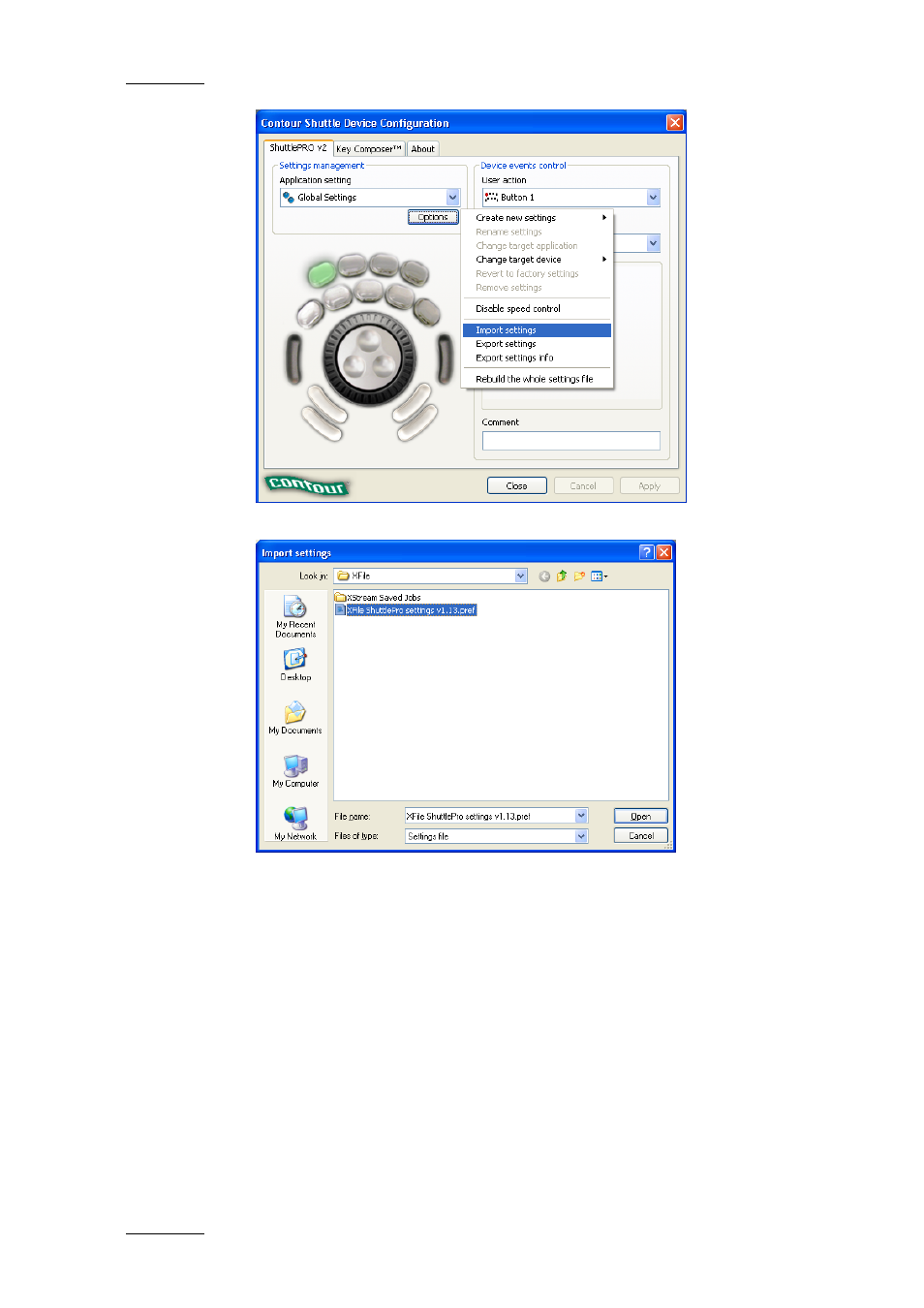Choose Rebuild the whole settings file
924x1308 pixels.
point(538,380)
